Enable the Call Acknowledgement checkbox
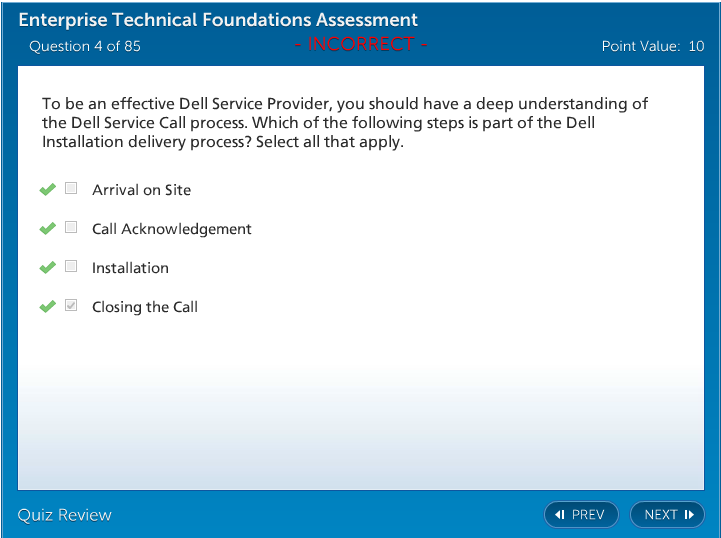 click(x=71, y=227)
